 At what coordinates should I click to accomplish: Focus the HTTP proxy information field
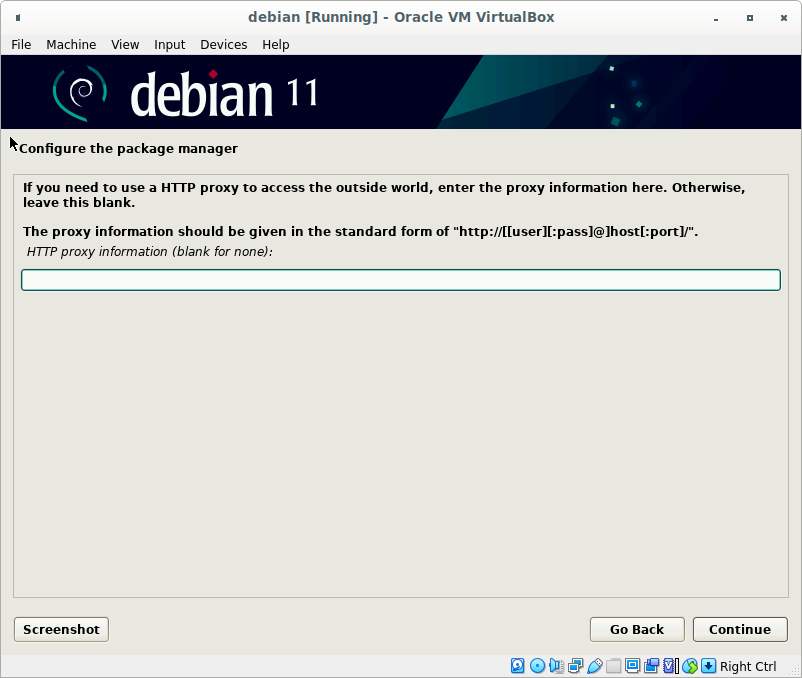(400, 280)
